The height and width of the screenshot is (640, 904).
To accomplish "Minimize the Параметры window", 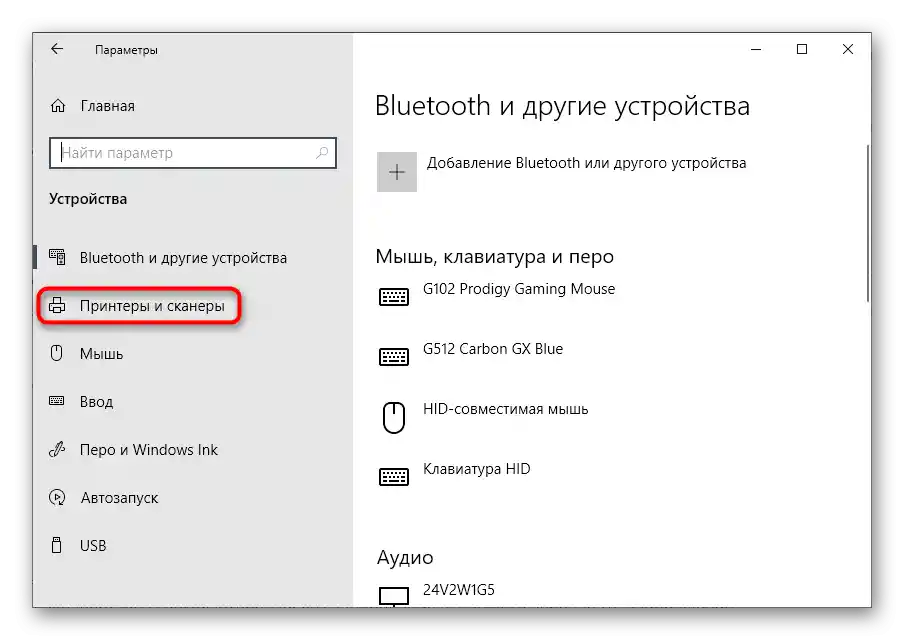I will (756, 50).
